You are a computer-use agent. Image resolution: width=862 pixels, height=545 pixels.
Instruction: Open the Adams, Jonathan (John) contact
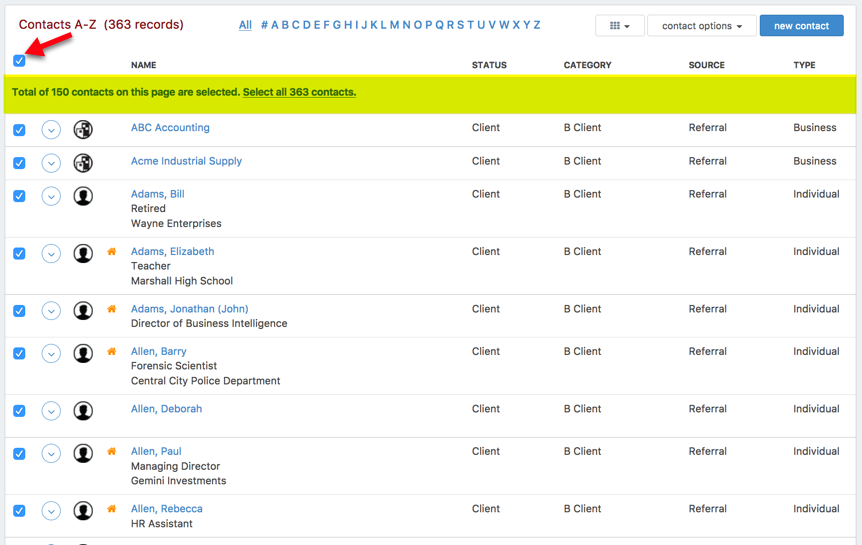pyautogui.click(x=190, y=309)
